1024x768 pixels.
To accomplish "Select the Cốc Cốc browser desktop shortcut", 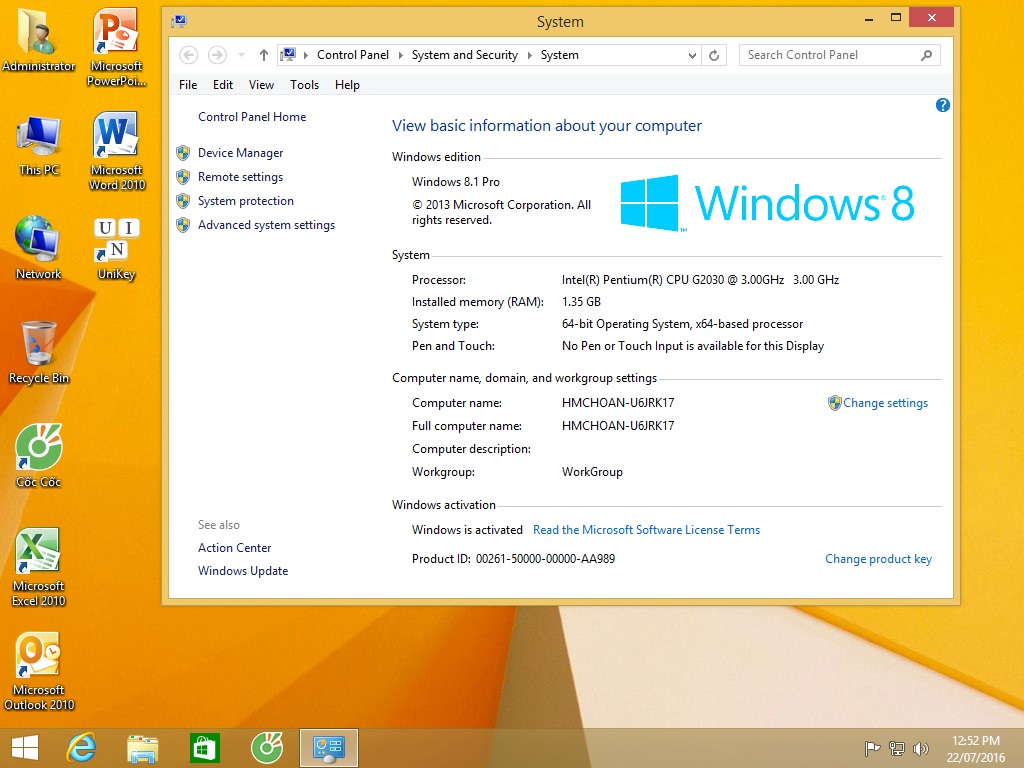I will pos(39,456).
